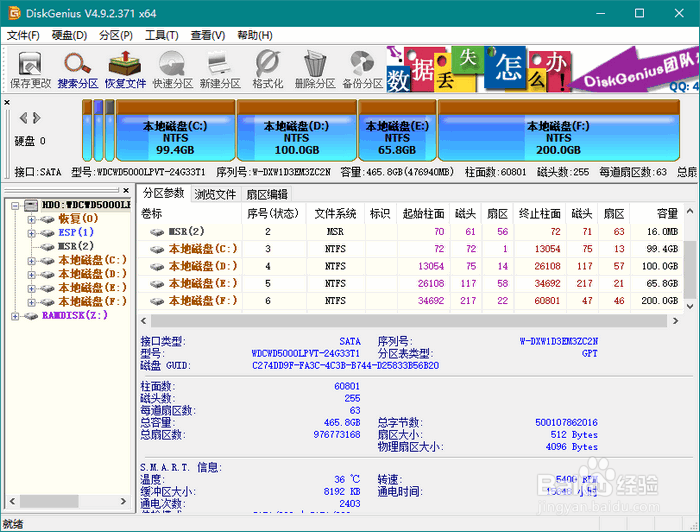Click the disk GUID value text
This screenshot has height=532, width=700.
click(345, 366)
